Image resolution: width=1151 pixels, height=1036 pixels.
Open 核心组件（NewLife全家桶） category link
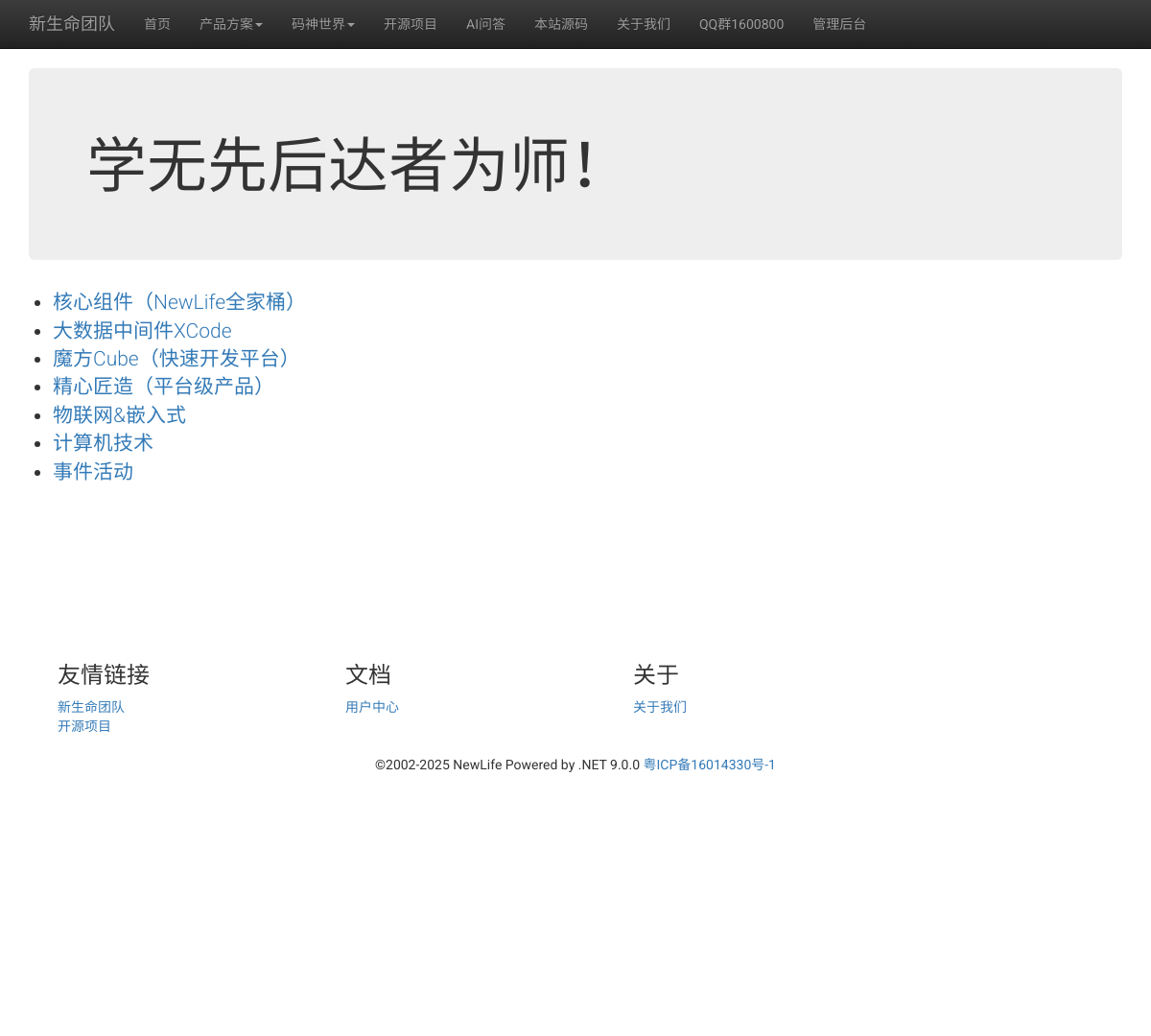tap(177, 302)
